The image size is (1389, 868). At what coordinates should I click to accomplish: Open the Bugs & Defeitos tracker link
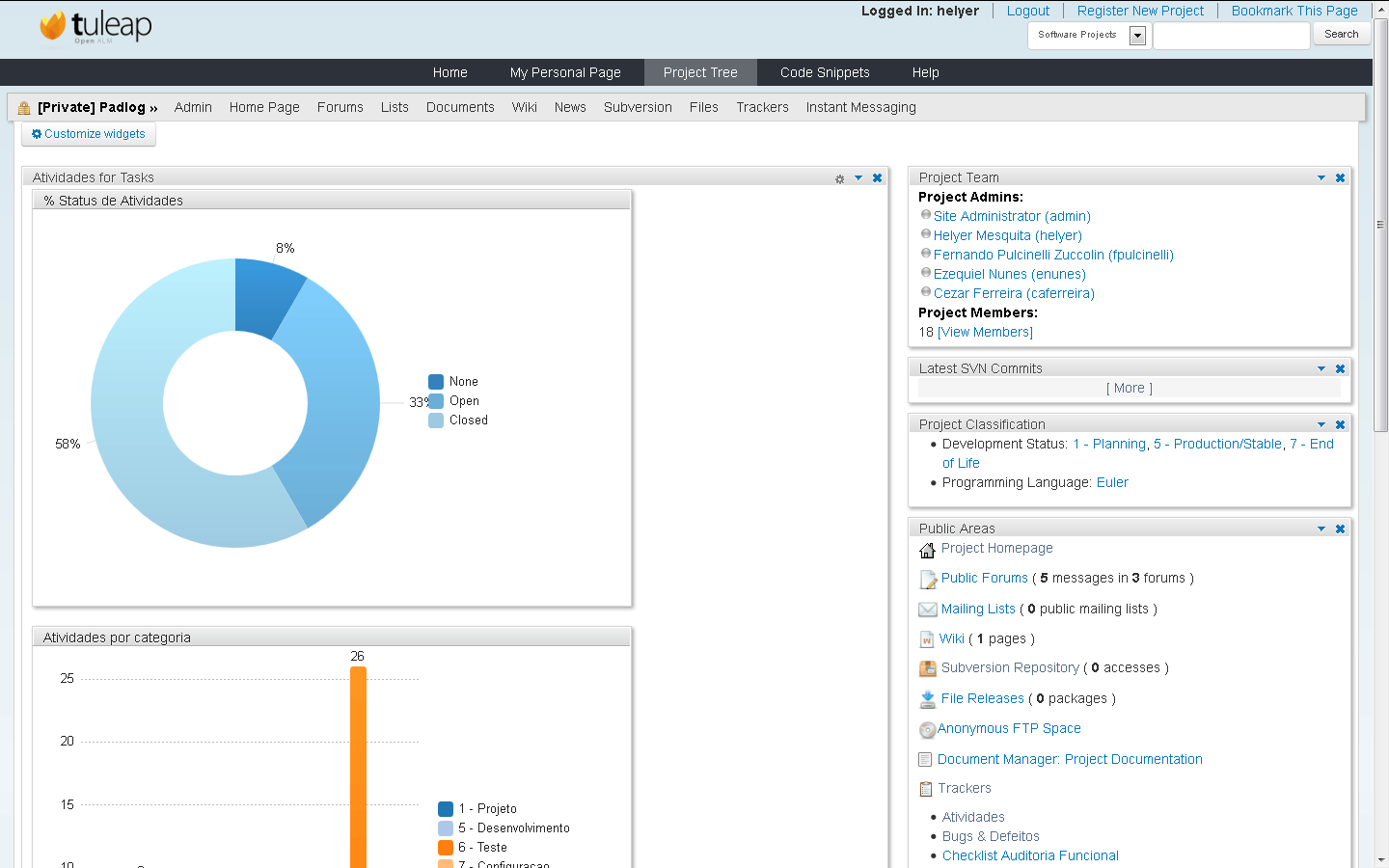click(x=991, y=836)
